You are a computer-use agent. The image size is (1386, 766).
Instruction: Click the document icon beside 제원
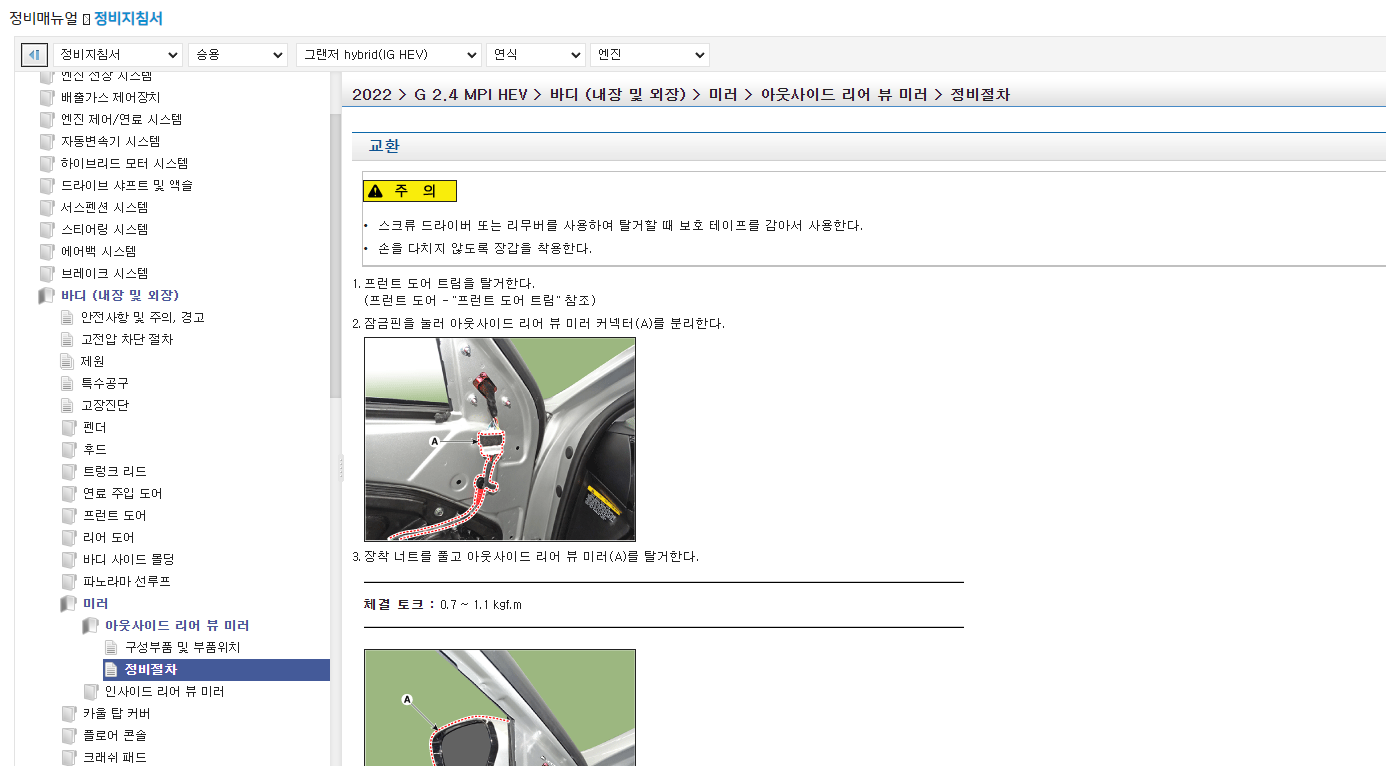coord(68,361)
